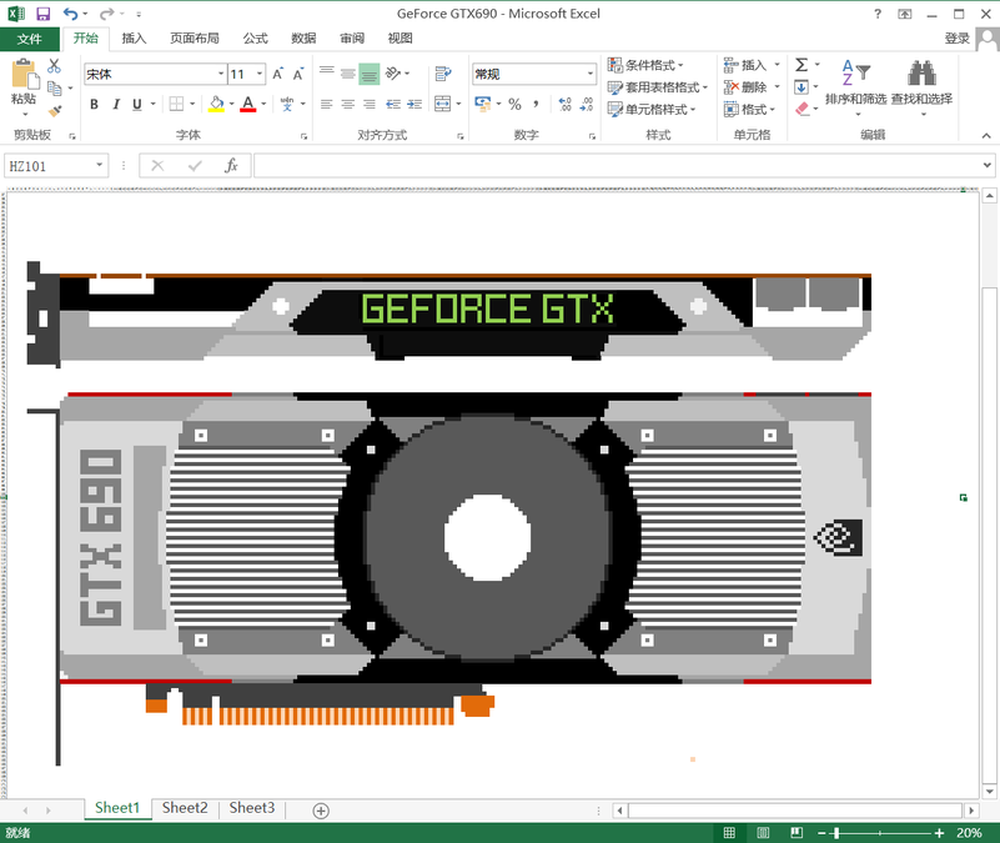Expand the formula bar chevron

(987, 166)
